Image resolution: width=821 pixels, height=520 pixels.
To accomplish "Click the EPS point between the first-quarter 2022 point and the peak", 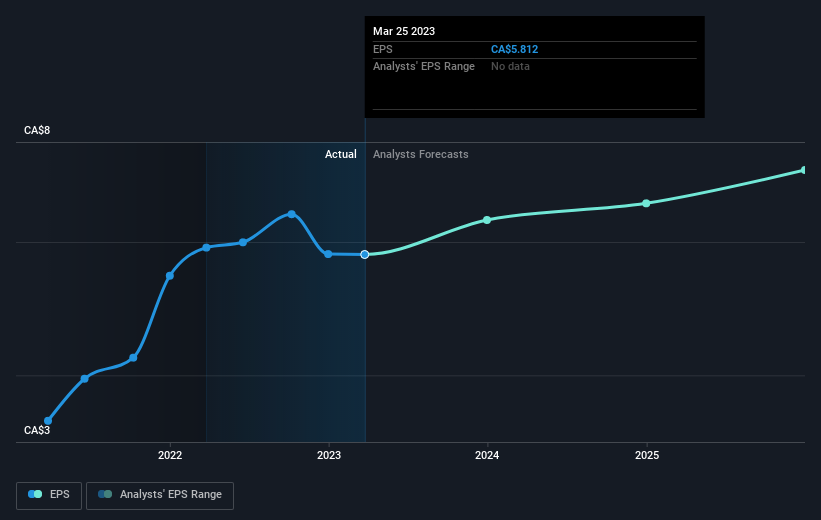I will pos(243,242).
